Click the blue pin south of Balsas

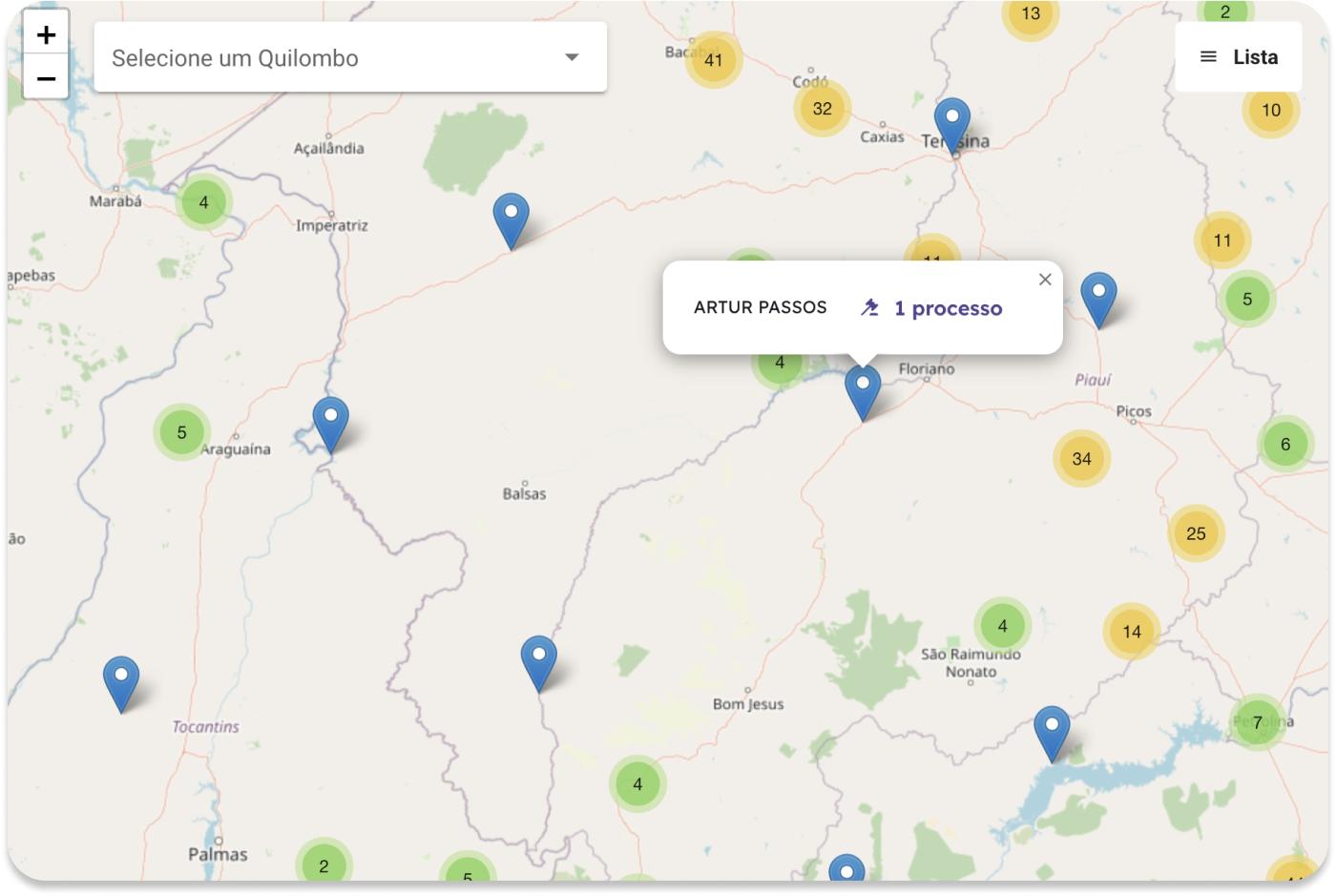[x=538, y=663]
